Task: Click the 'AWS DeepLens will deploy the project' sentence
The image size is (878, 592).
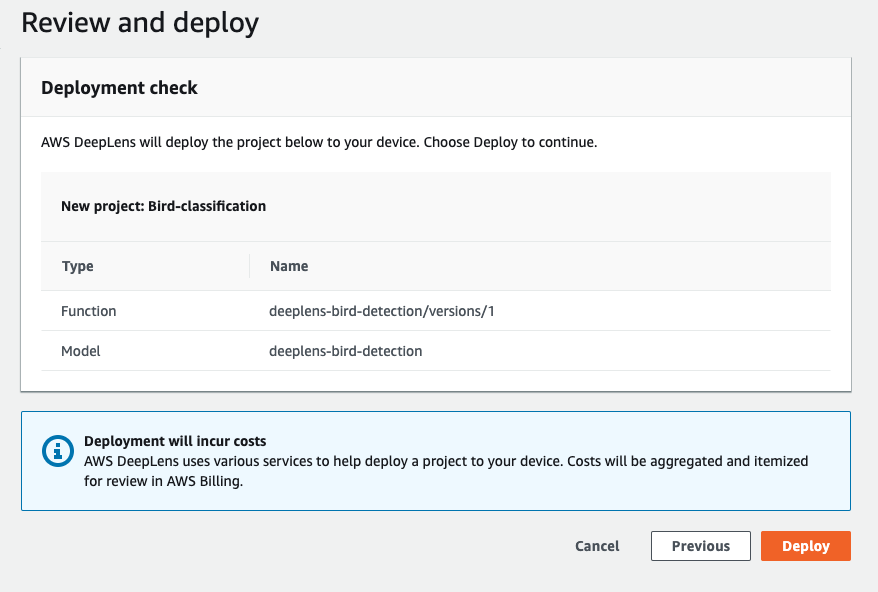Action: point(230,142)
